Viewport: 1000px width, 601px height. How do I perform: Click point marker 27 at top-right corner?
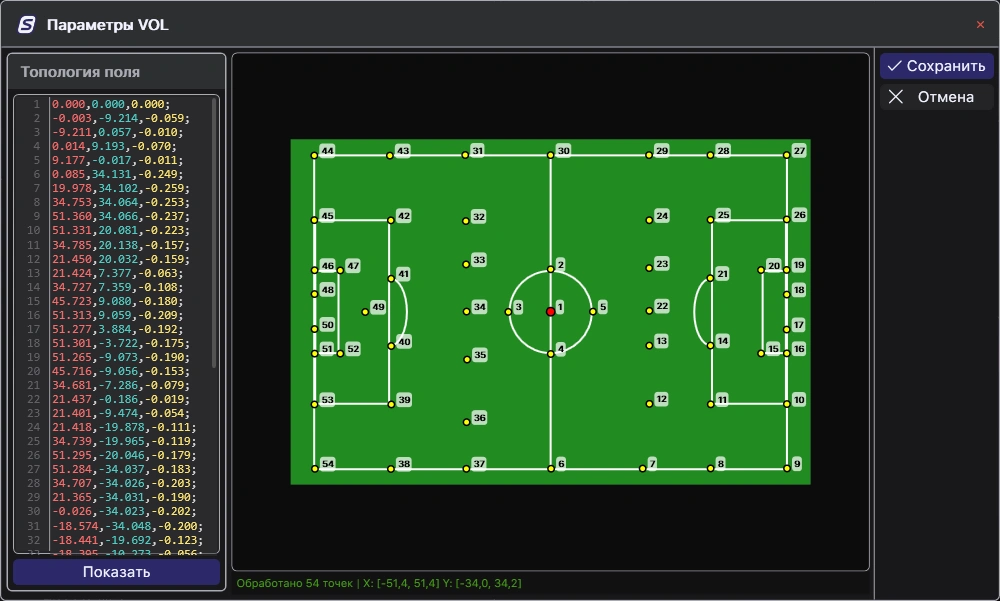point(787,155)
